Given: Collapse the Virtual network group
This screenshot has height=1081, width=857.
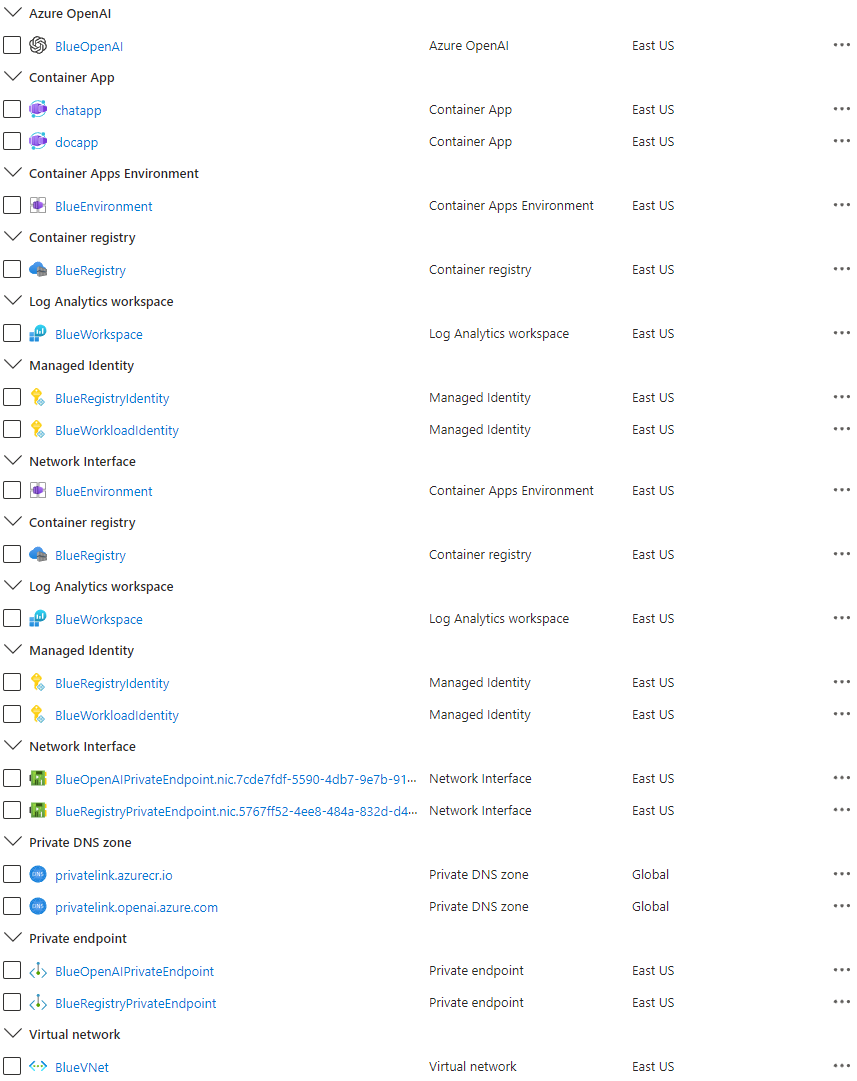Looking at the screenshot, I should [x=12, y=1033].
